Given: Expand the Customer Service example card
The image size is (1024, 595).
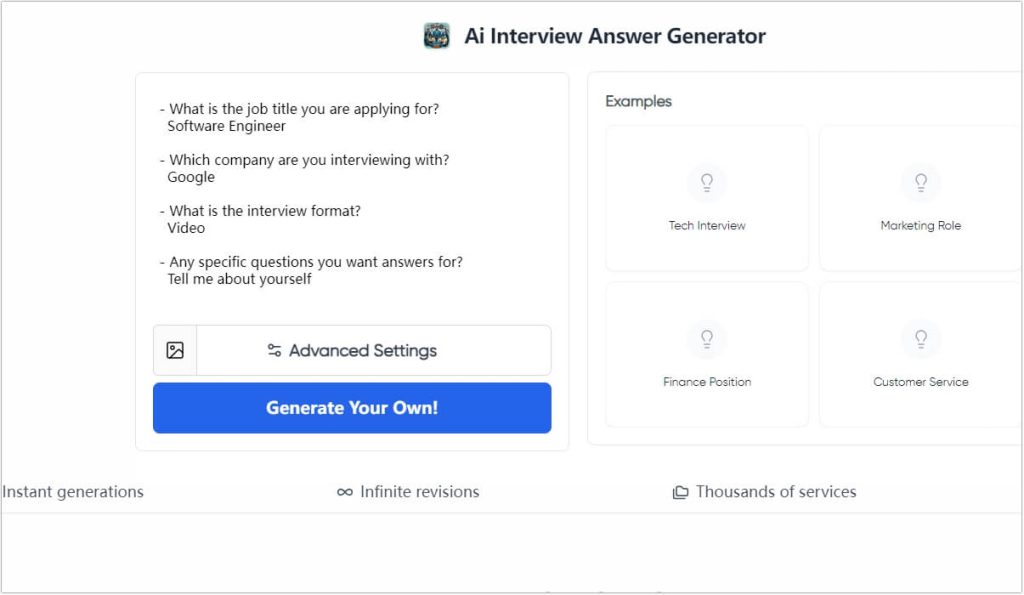Looking at the screenshot, I should pyautogui.click(x=921, y=353).
